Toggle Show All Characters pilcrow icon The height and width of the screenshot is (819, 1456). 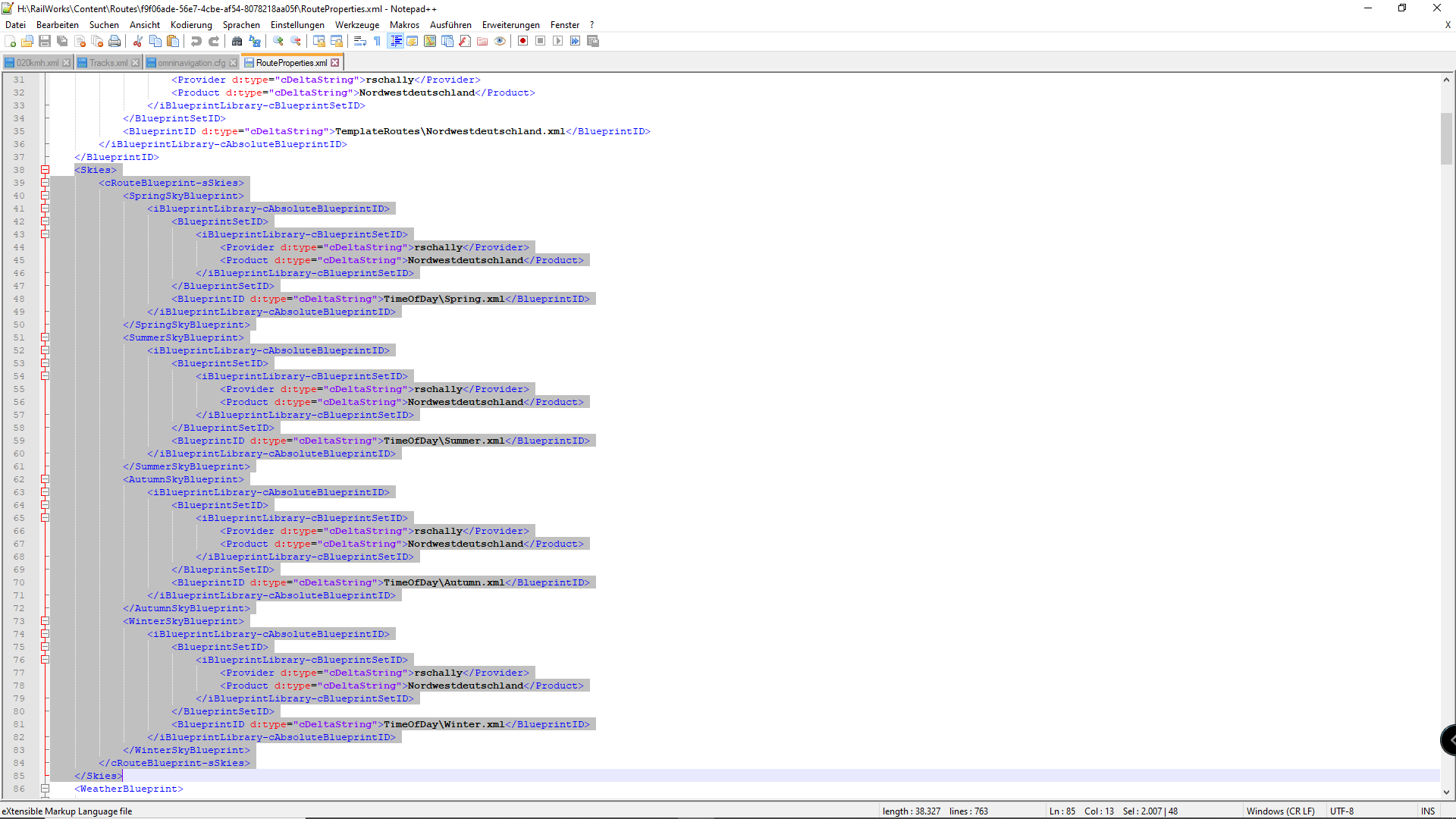(377, 41)
